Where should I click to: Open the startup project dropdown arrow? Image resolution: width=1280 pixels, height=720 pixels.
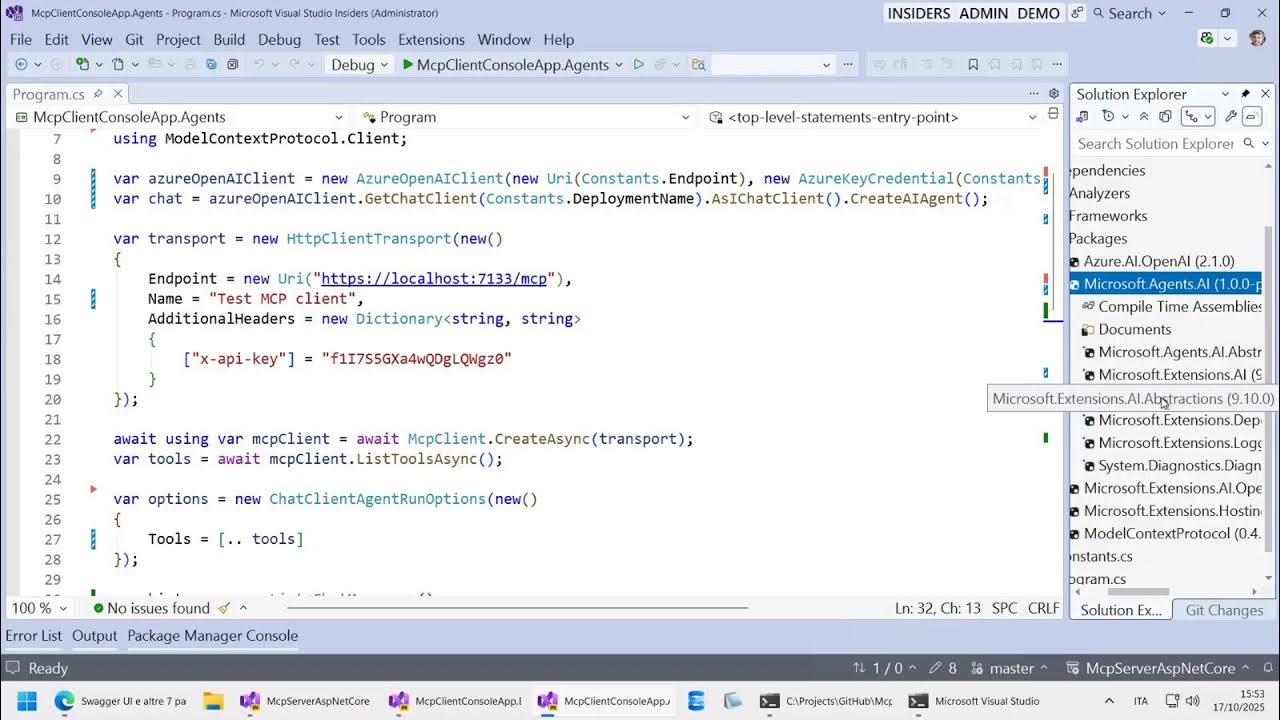[619, 64]
